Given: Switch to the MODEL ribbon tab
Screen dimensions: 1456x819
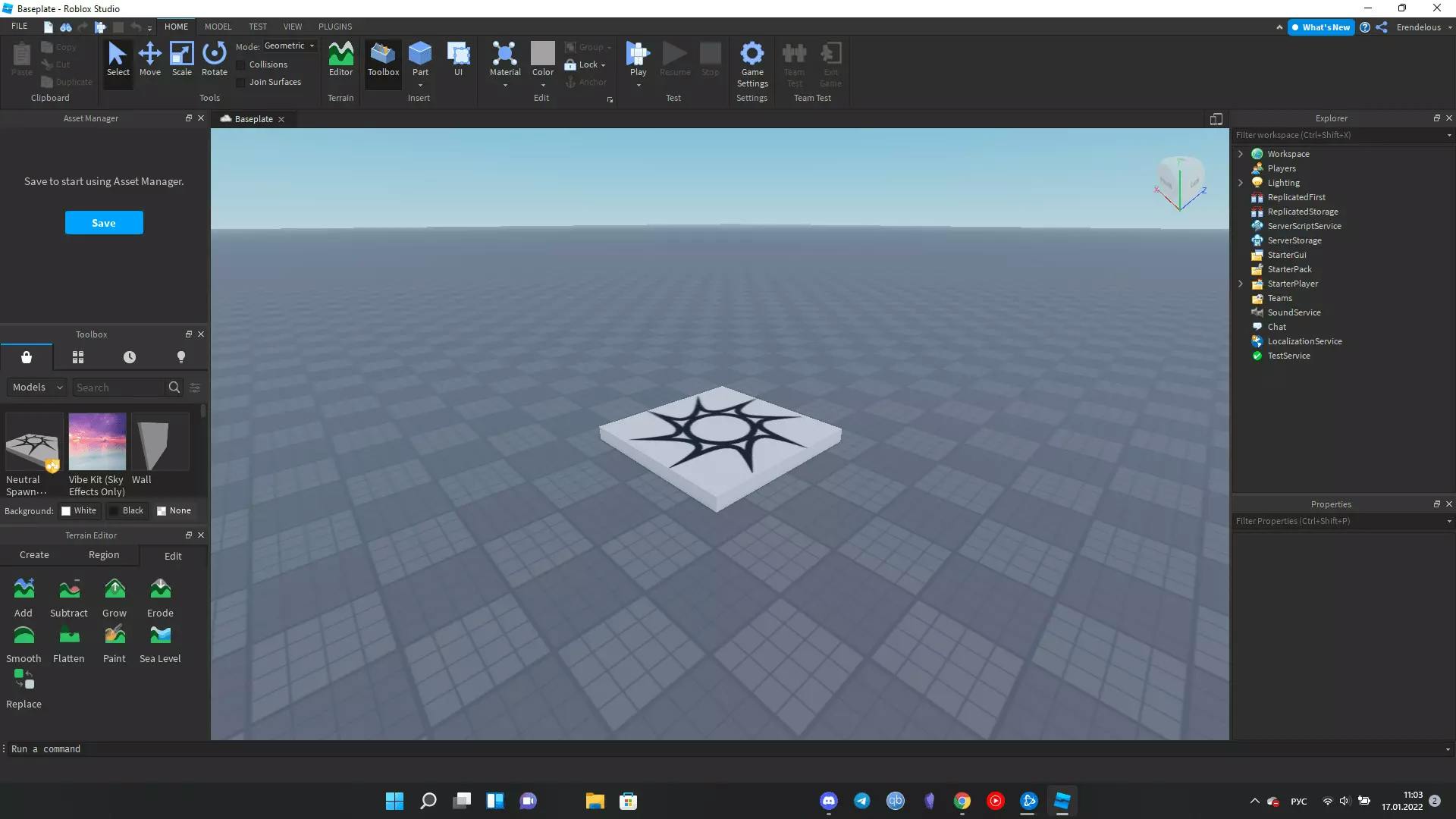Looking at the screenshot, I should 216,26.
